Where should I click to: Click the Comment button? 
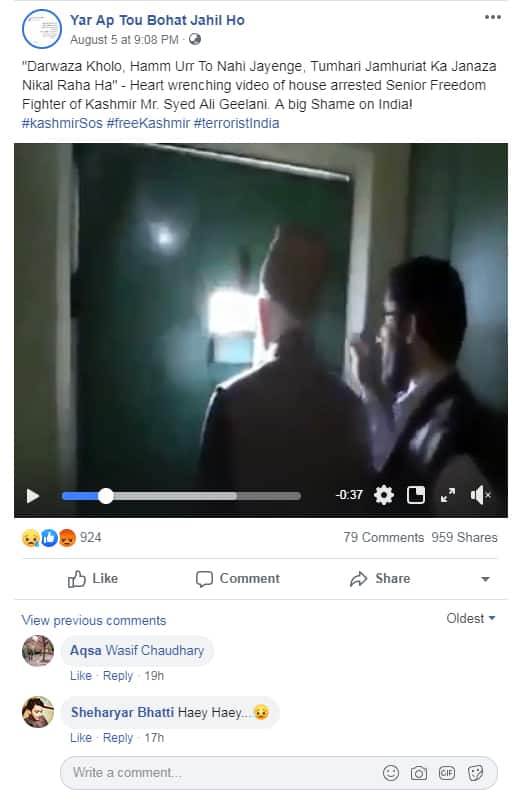[237, 578]
